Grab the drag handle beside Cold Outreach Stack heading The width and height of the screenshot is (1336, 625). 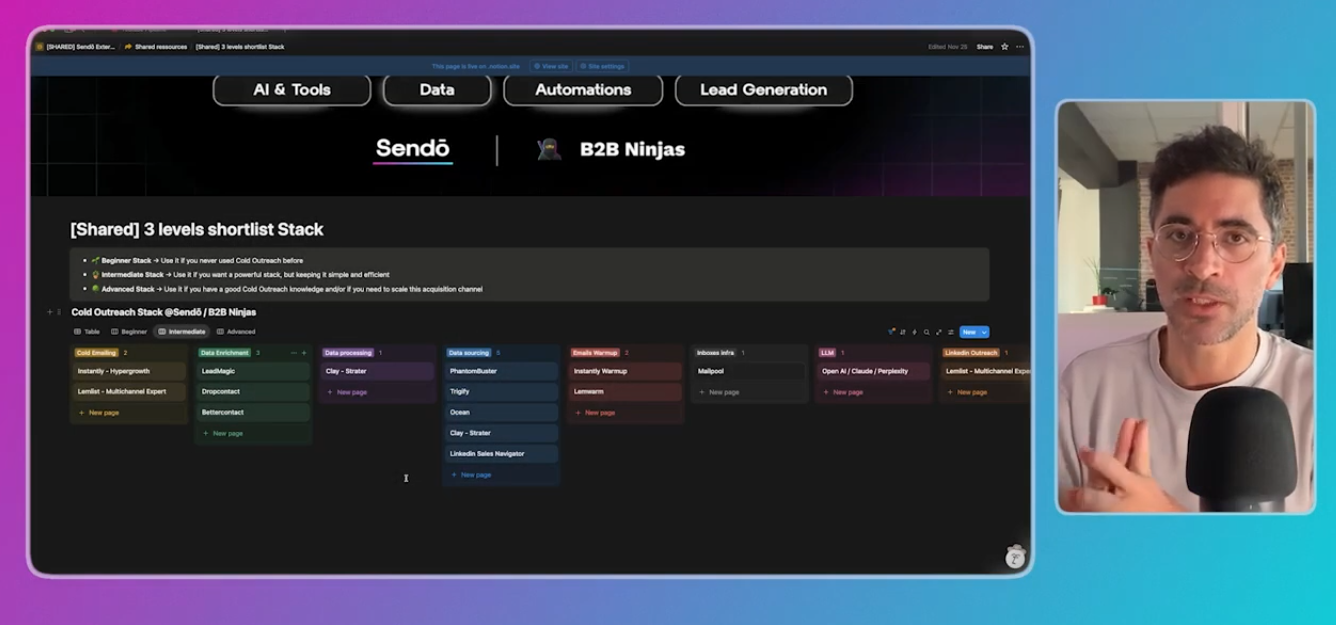click(59, 312)
